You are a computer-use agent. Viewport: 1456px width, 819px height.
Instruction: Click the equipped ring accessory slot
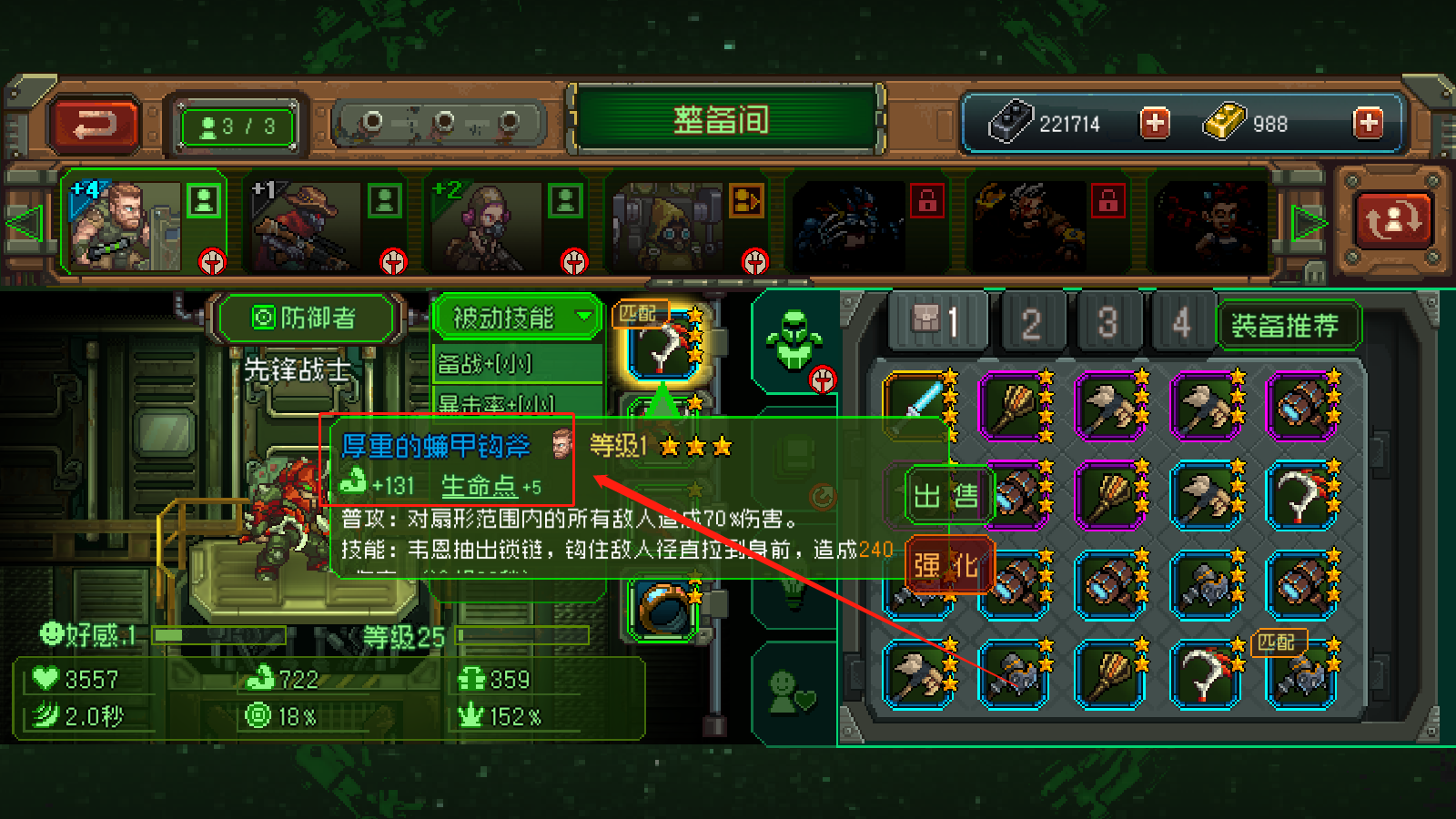[666, 609]
